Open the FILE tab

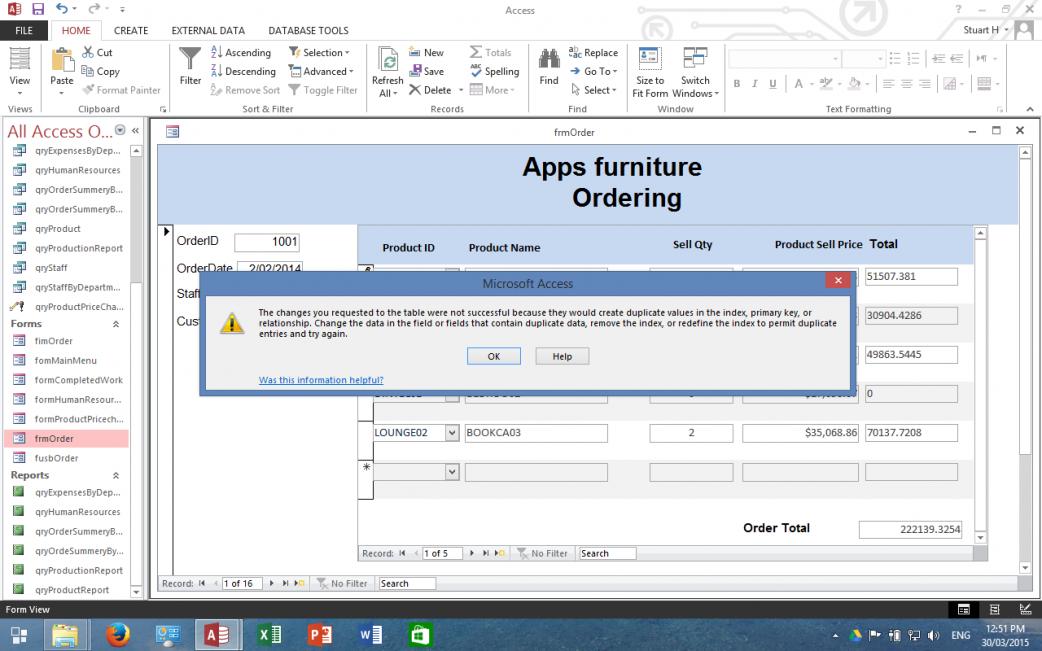pos(24,31)
